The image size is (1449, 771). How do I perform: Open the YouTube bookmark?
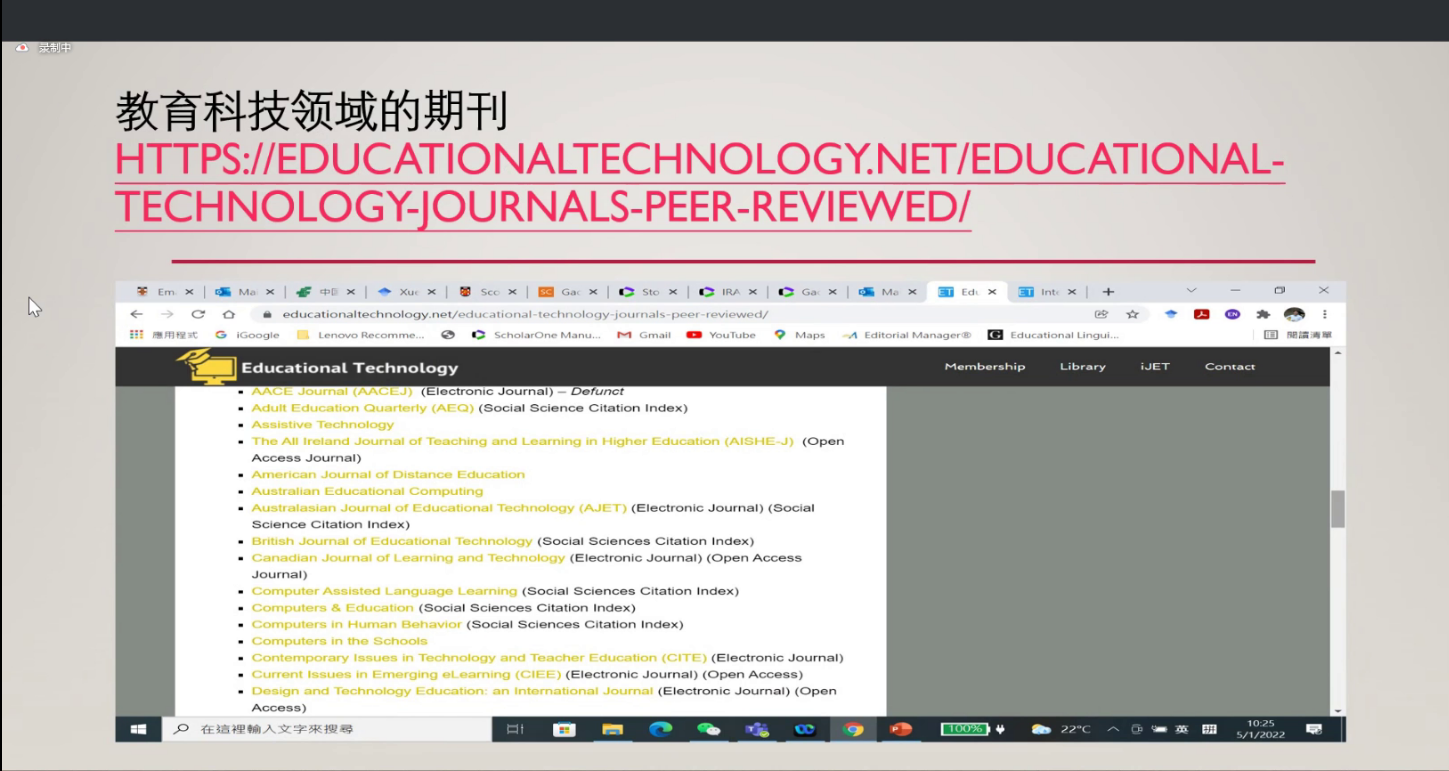click(x=721, y=335)
